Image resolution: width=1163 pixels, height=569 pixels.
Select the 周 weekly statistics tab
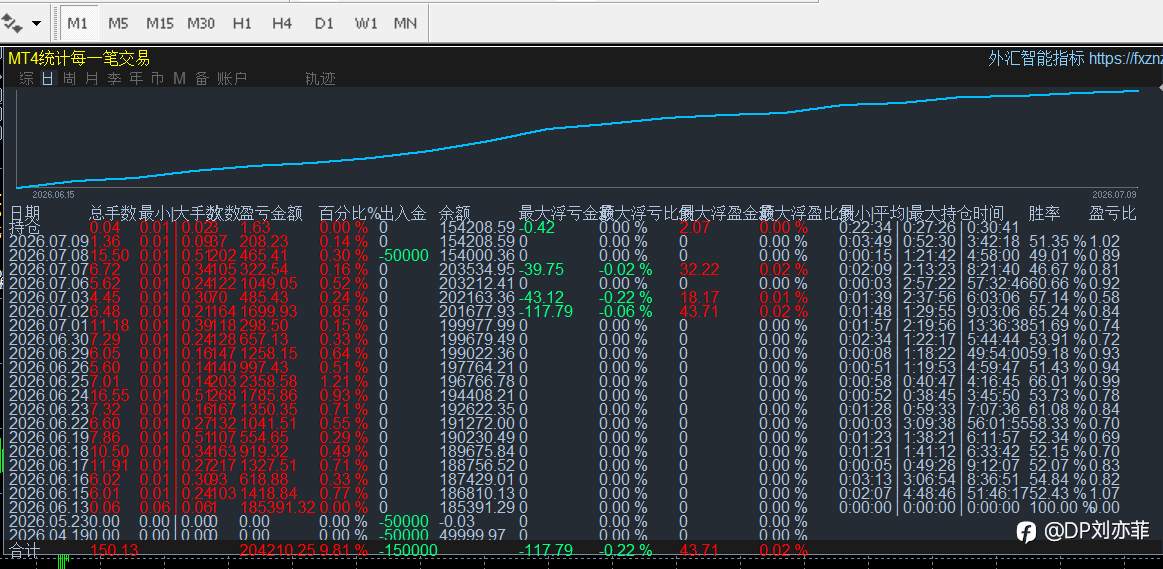tap(70, 79)
